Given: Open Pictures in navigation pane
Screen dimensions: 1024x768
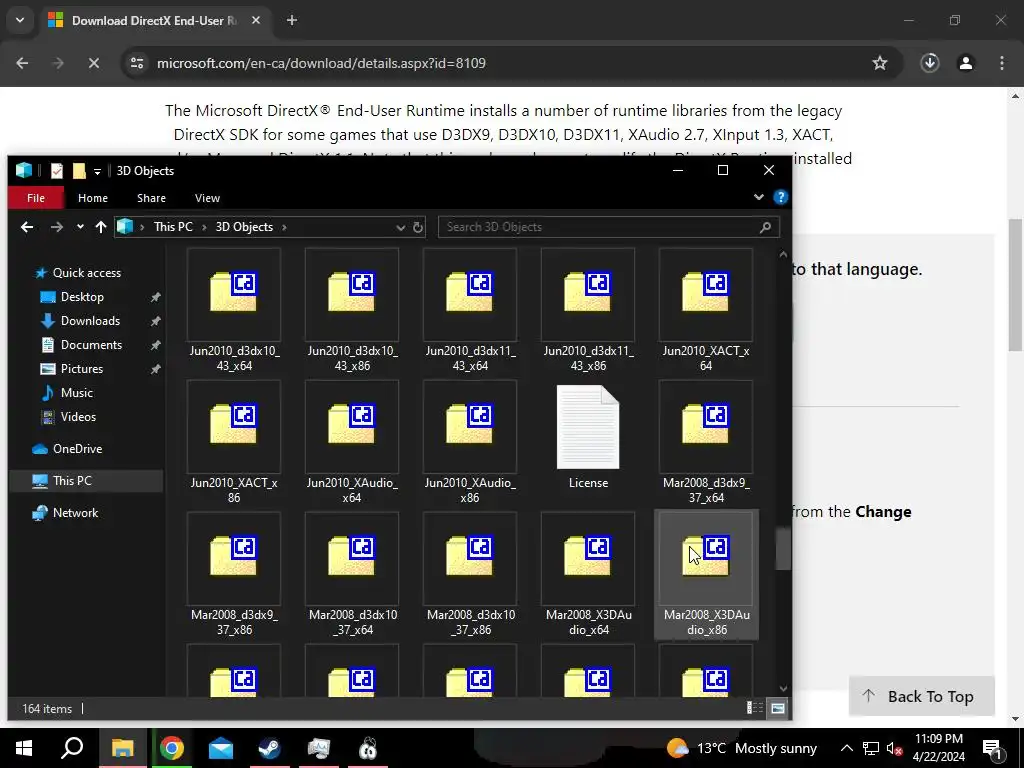Looking at the screenshot, I should tap(82, 369).
